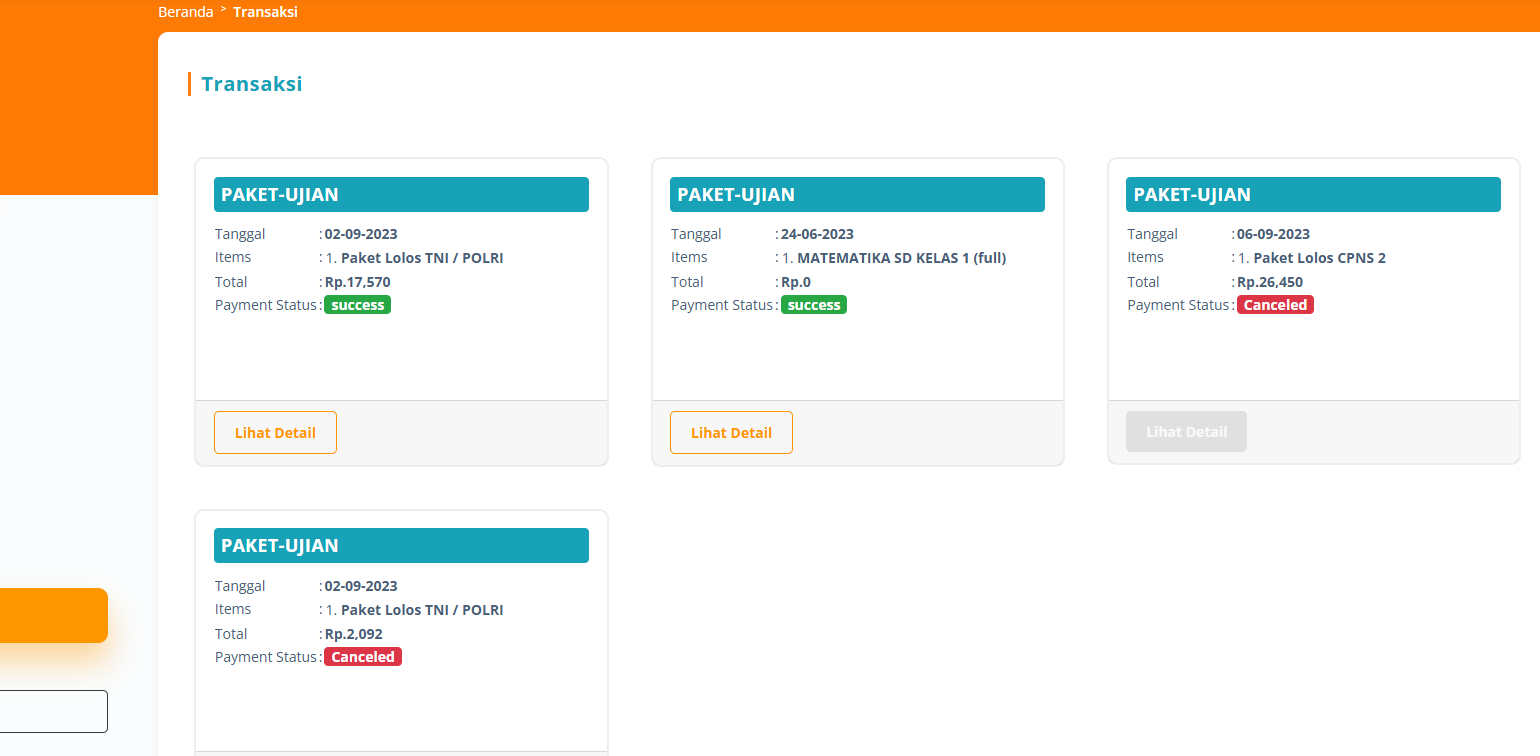Click the Beranda breadcrumb link
This screenshot has height=756, width=1540.
pos(185,11)
